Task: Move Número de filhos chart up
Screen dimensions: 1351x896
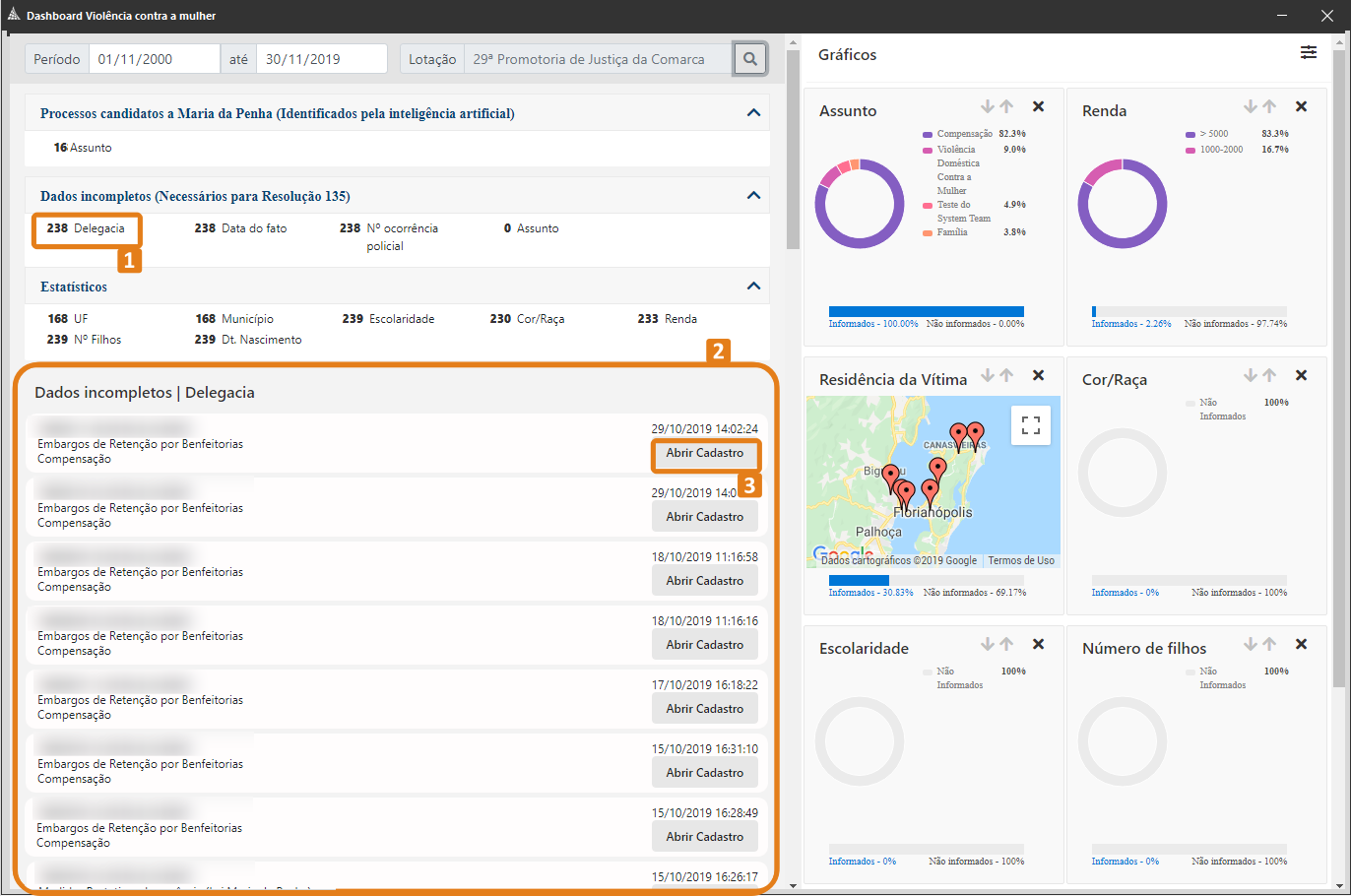Action: 1269,644
